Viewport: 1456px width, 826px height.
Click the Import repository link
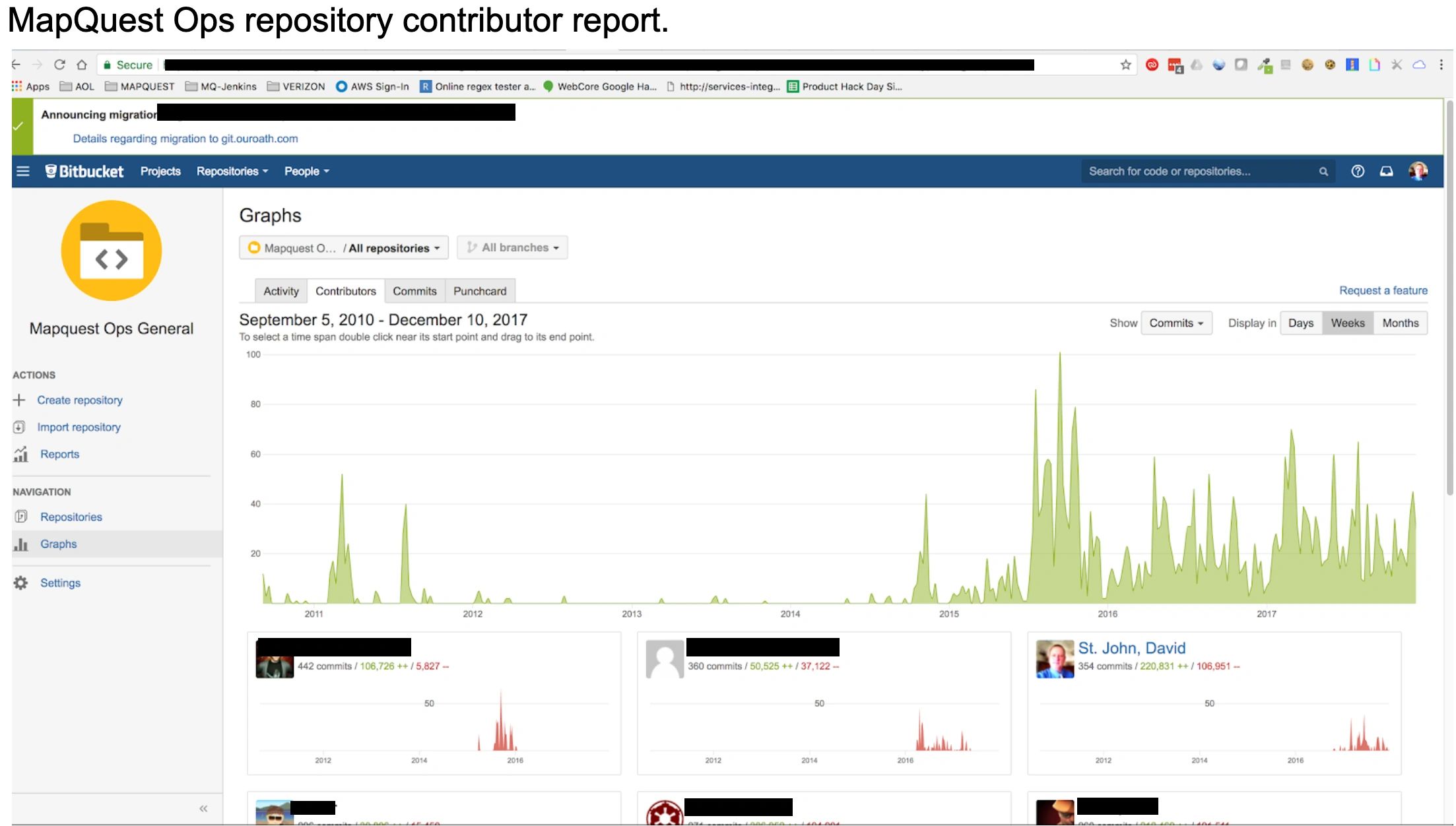(x=79, y=428)
